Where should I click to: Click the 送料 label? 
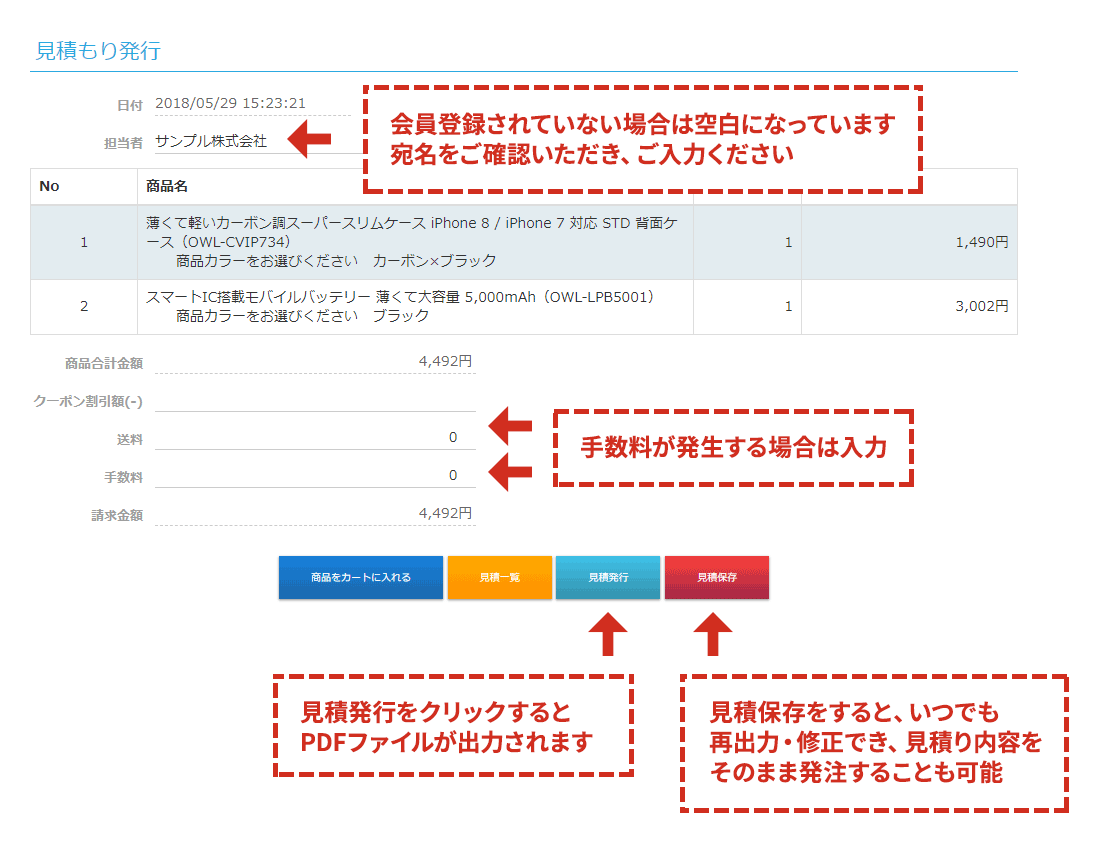point(130,439)
